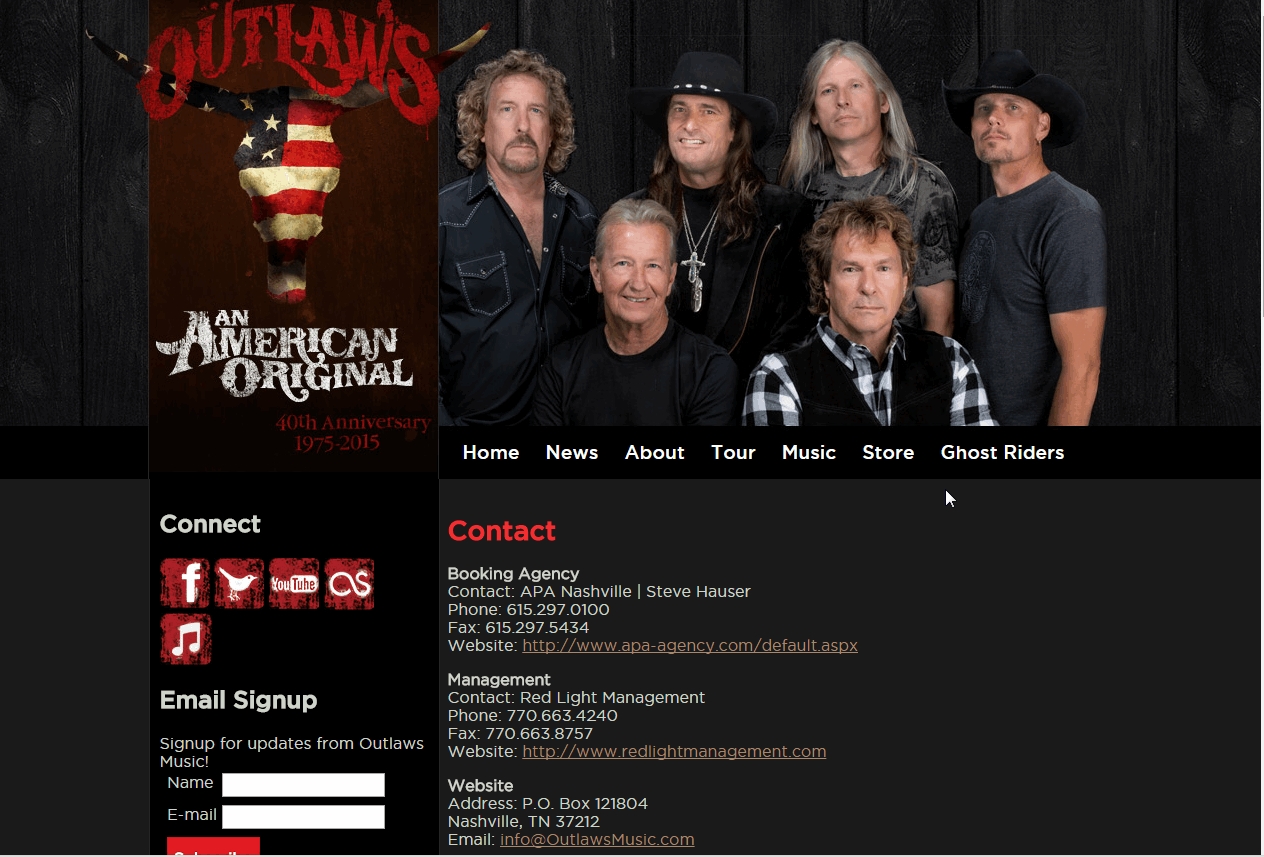The image size is (1264, 857).
Task: Click the info@OutlawsMusic.com email link
Action: [x=597, y=840]
